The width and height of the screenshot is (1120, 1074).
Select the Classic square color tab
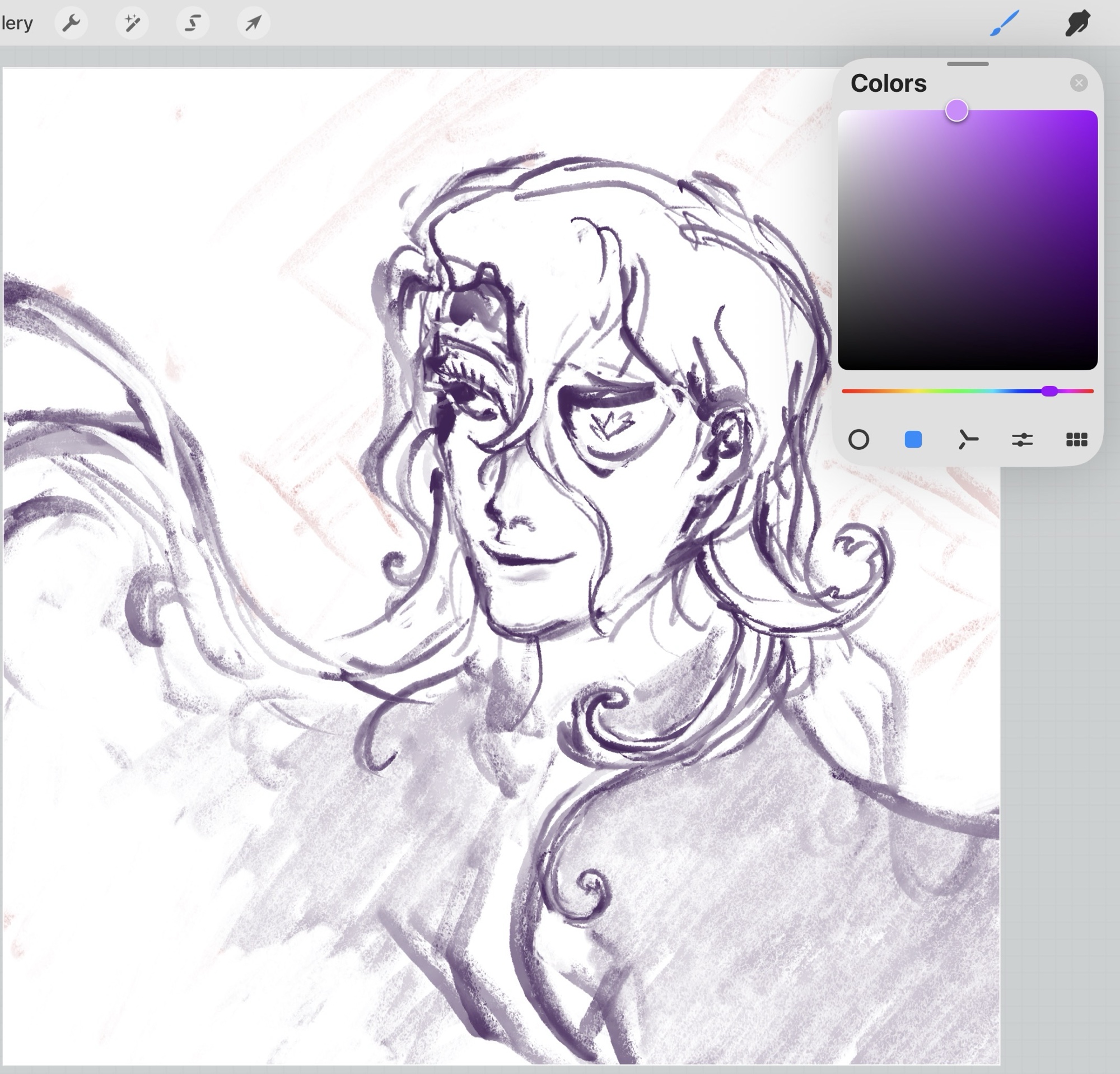coord(913,440)
